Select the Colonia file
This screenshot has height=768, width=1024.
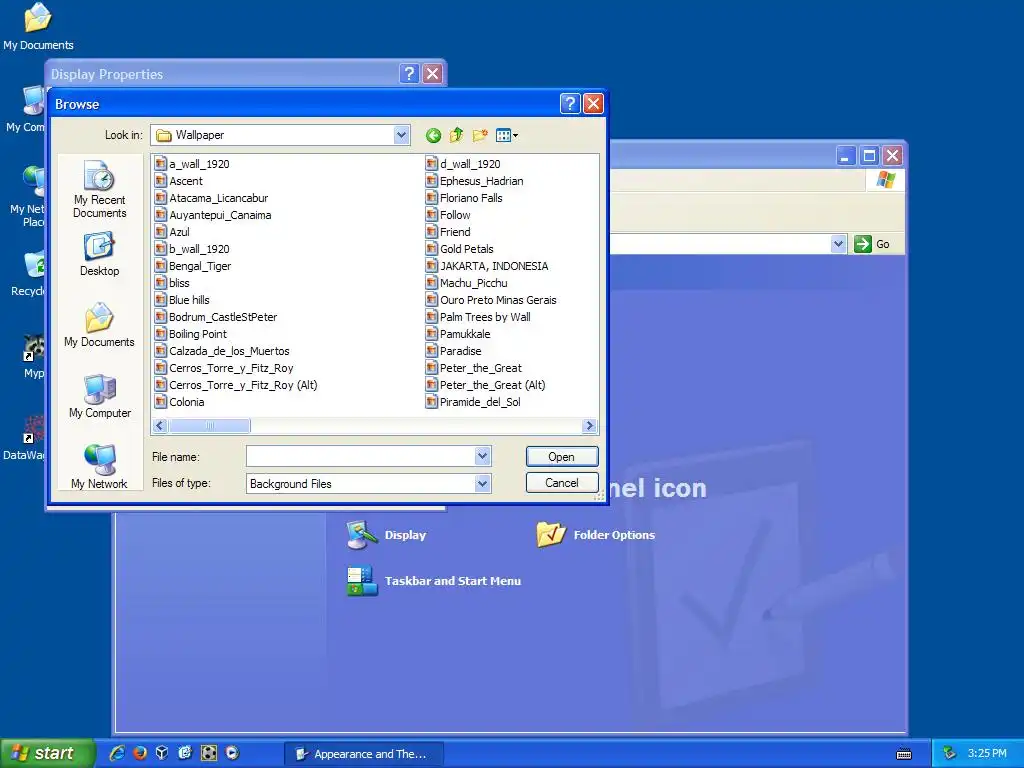(x=180, y=402)
